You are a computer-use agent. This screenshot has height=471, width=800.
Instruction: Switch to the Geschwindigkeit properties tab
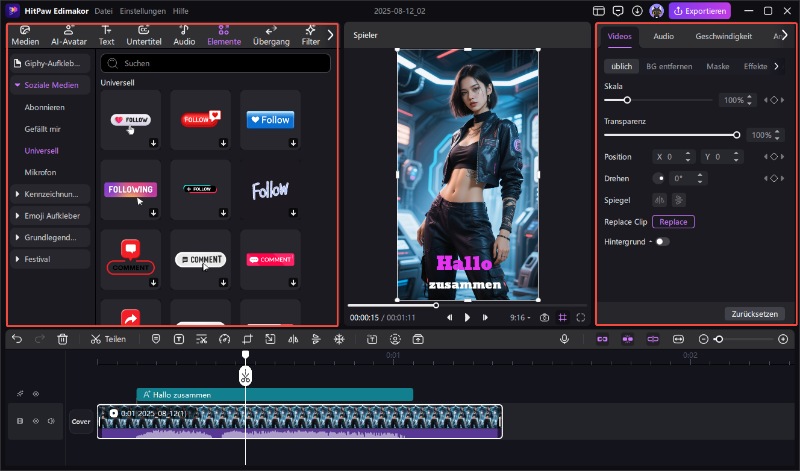723,36
